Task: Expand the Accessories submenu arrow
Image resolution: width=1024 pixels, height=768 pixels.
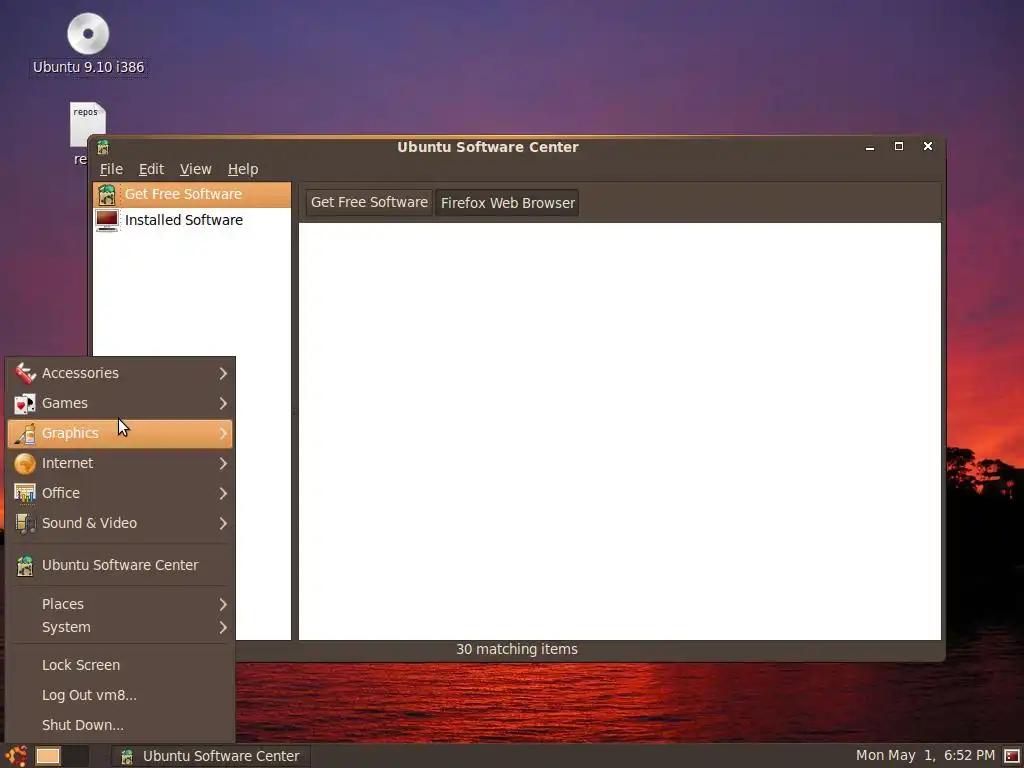Action: coord(223,373)
